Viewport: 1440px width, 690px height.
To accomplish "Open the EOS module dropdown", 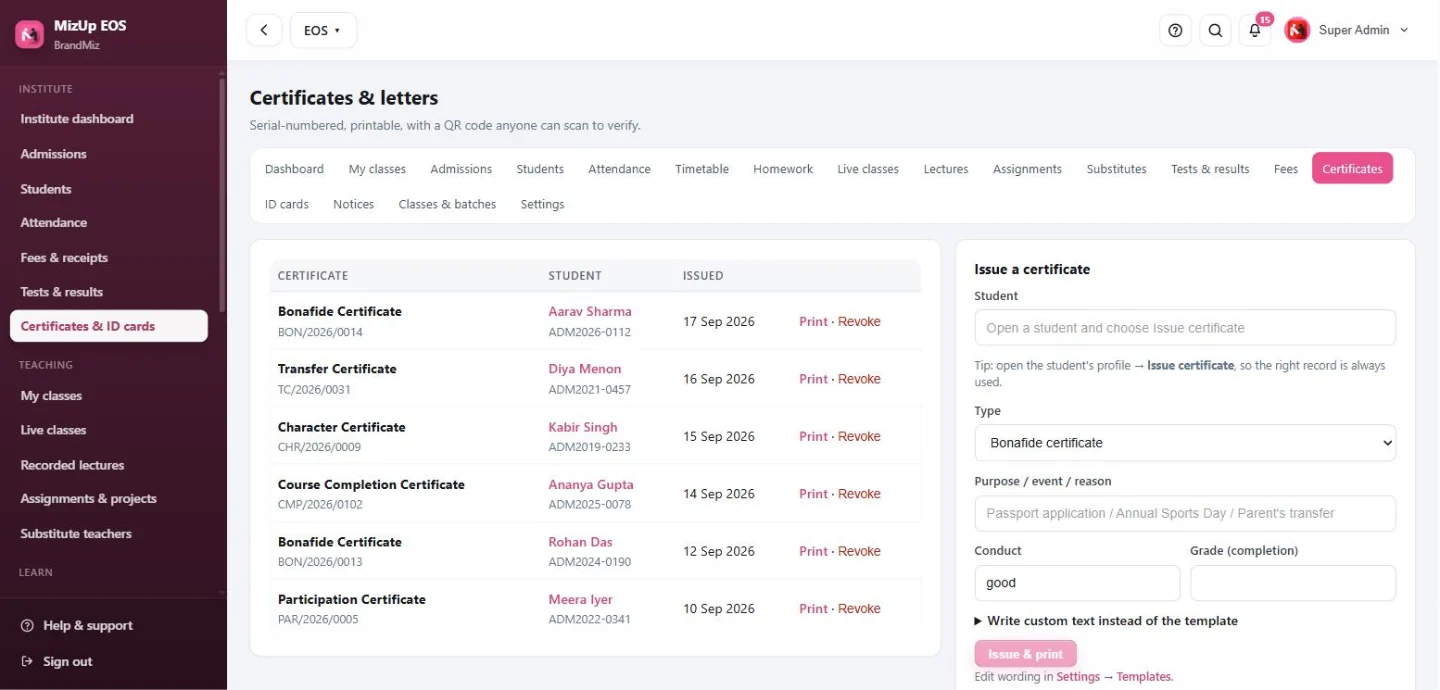I will tap(323, 30).
